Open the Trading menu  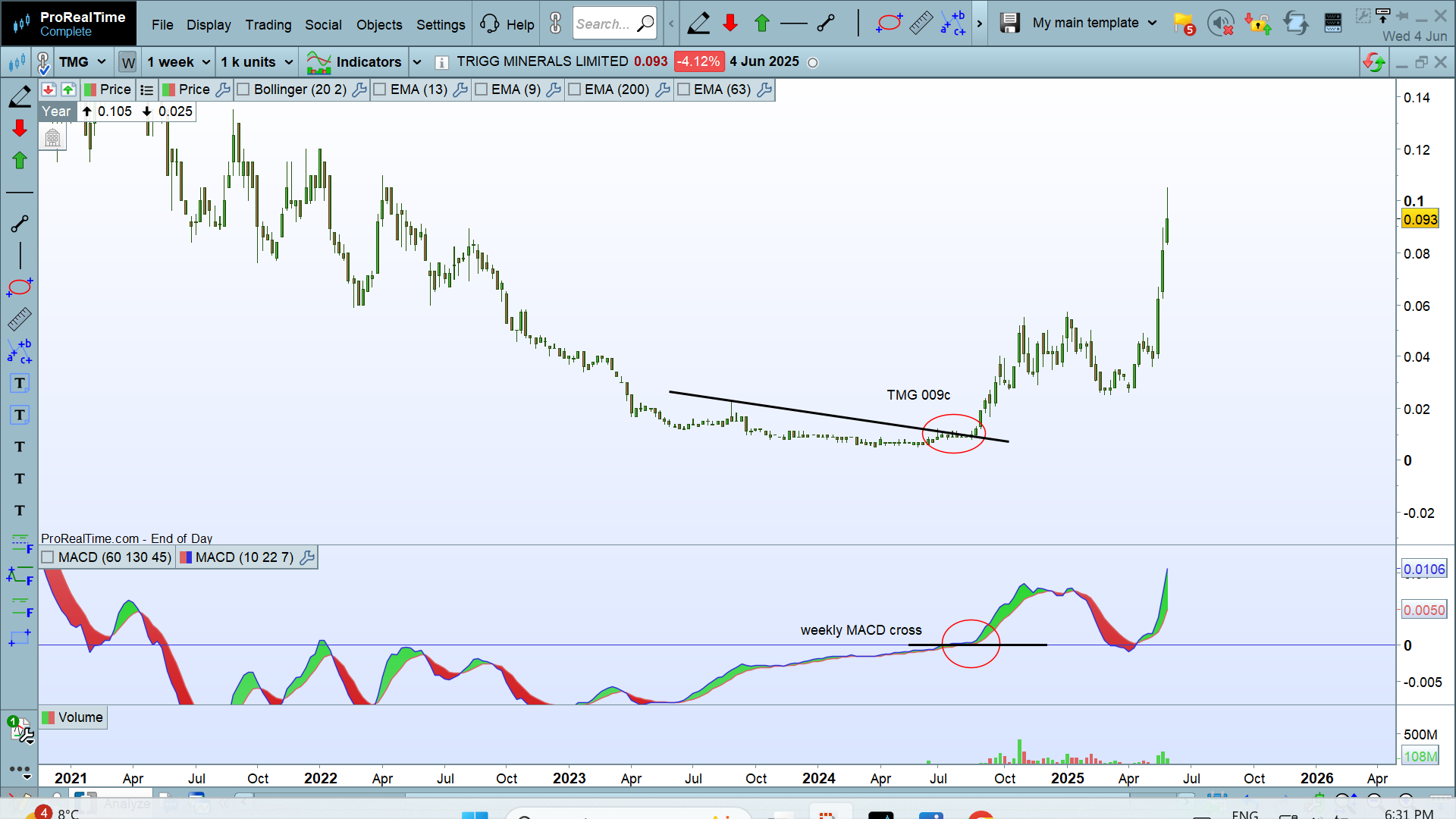tap(268, 24)
